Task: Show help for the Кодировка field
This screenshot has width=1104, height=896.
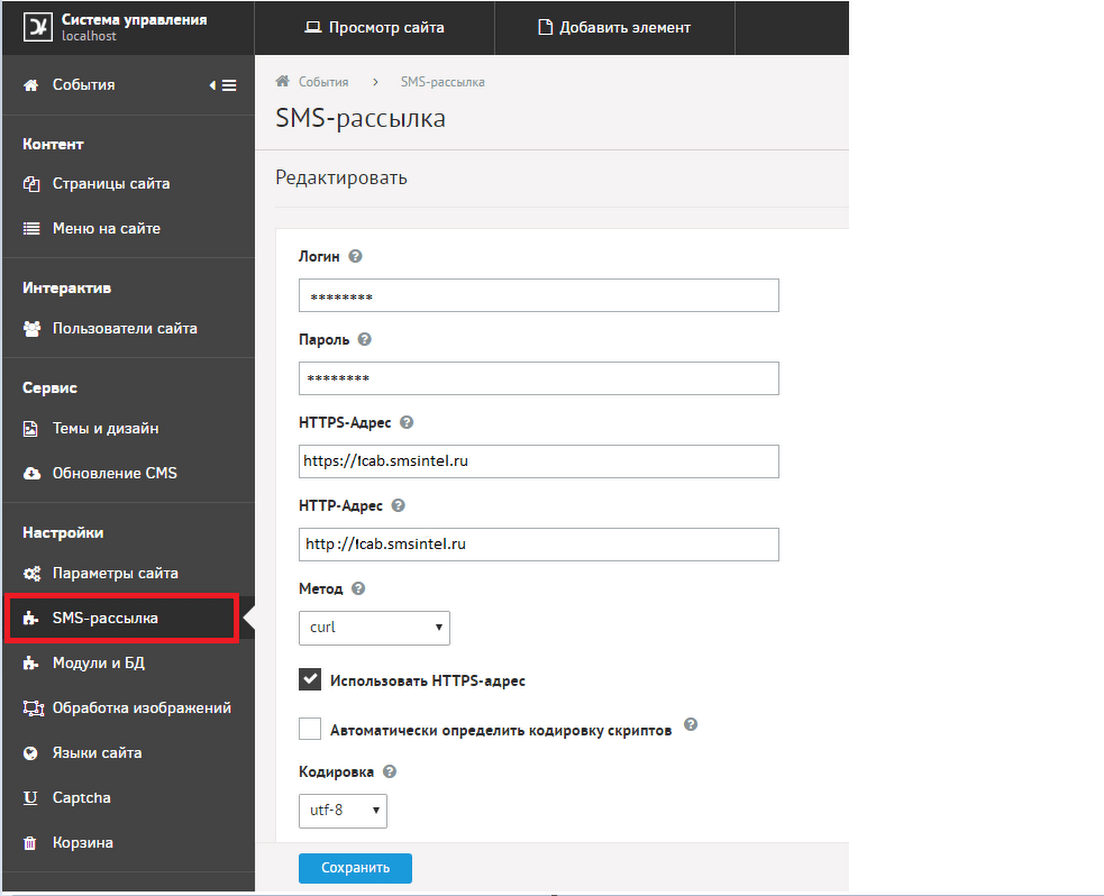Action: tap(389, 771)
